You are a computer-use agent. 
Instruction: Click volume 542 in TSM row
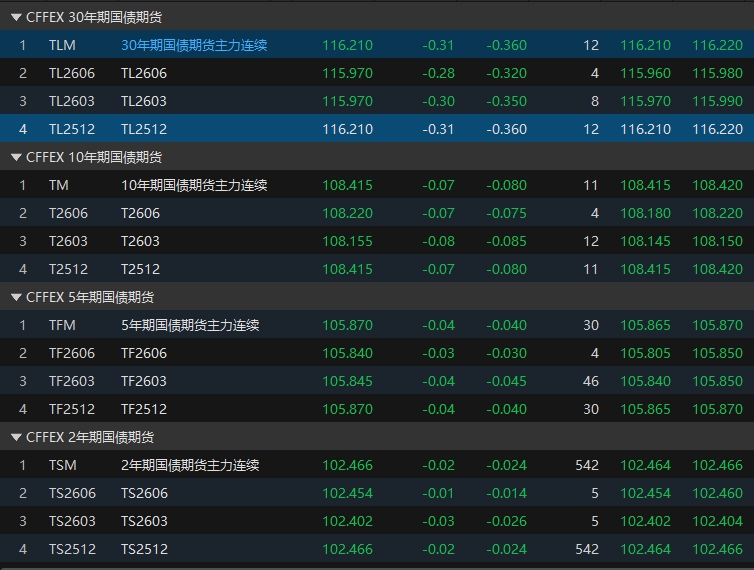pos(587,465)
